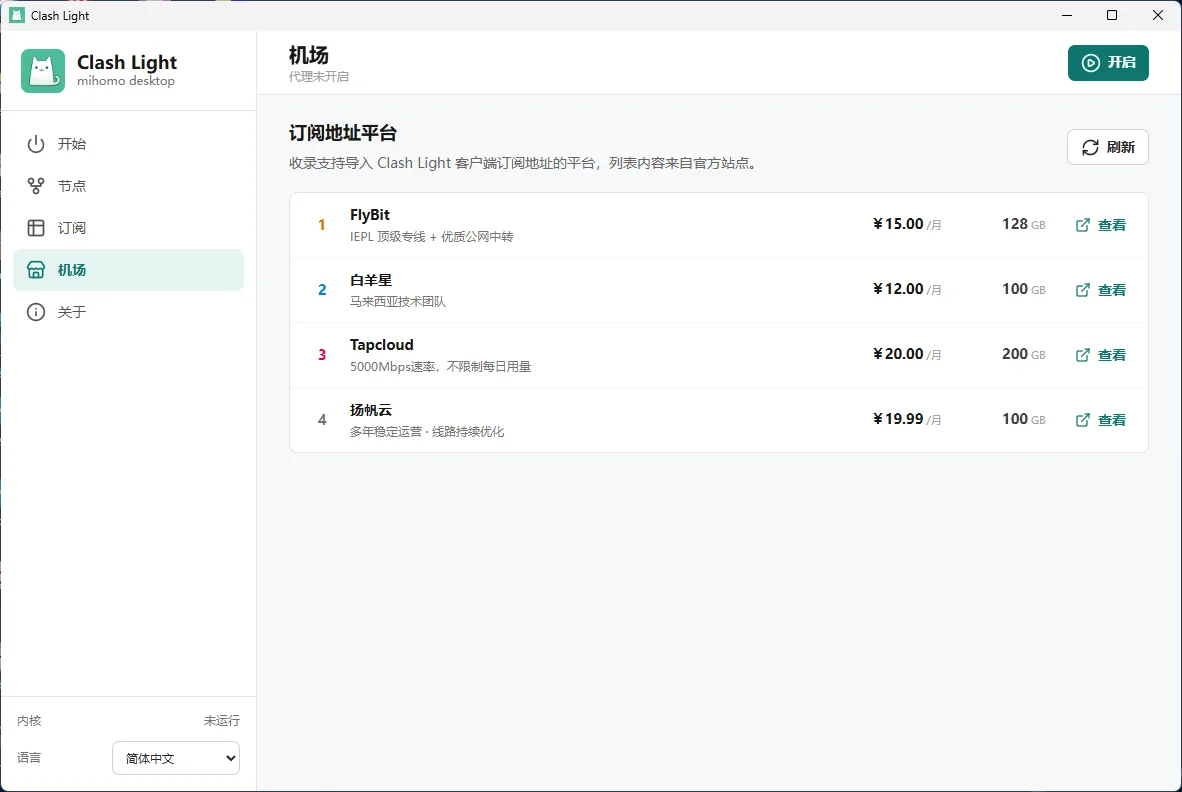The width and height of the screenshot is (1182, 792).
Task: Click 'mihomo desktop' subtitle
Action: 126,81
